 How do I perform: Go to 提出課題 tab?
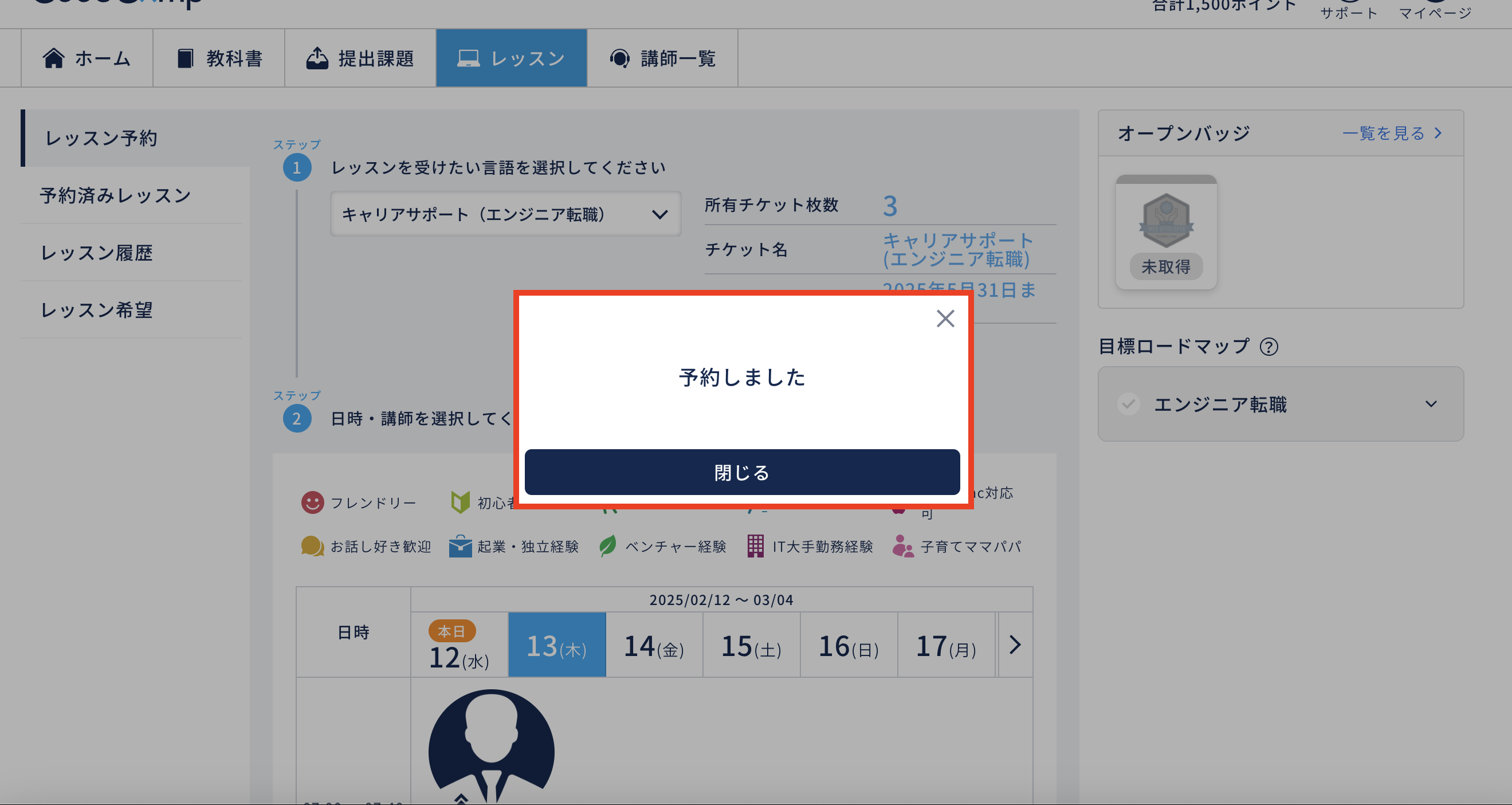click(x=360, y=58)
